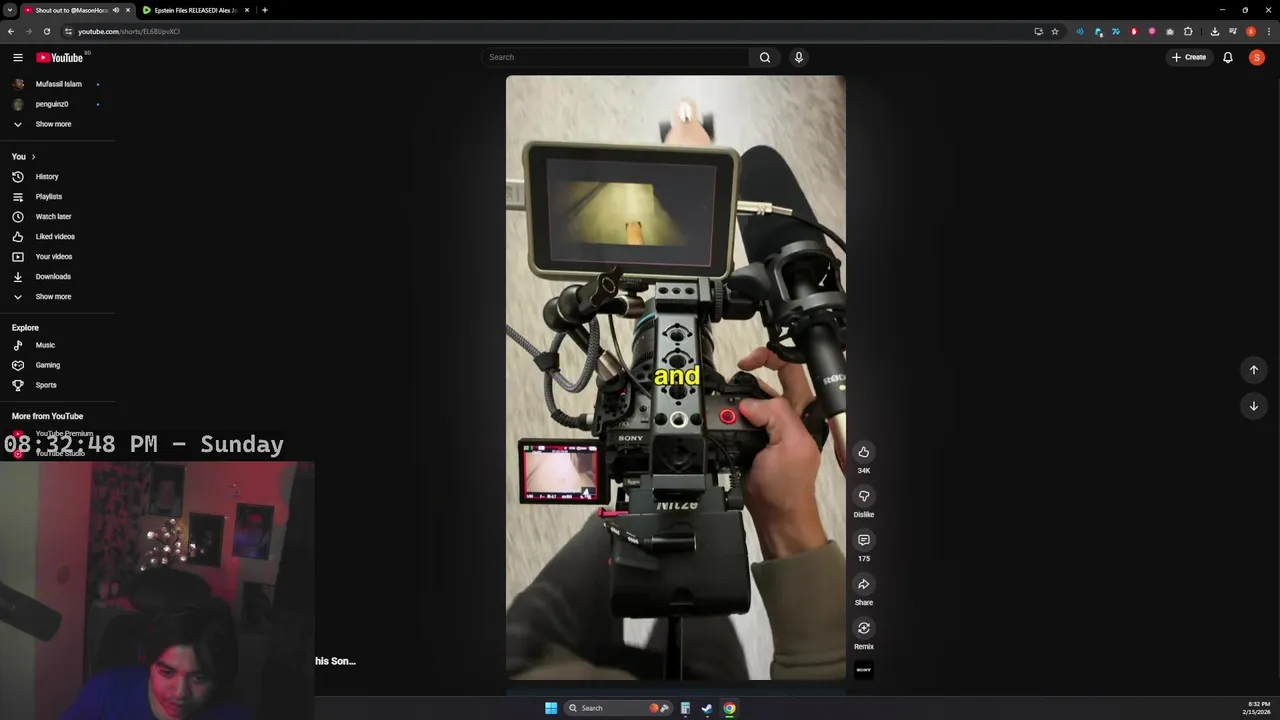The width and height of the screenshot is (1280, 720).
Task: Close the Shout out to @MasonHora tab
Action: 128,10
